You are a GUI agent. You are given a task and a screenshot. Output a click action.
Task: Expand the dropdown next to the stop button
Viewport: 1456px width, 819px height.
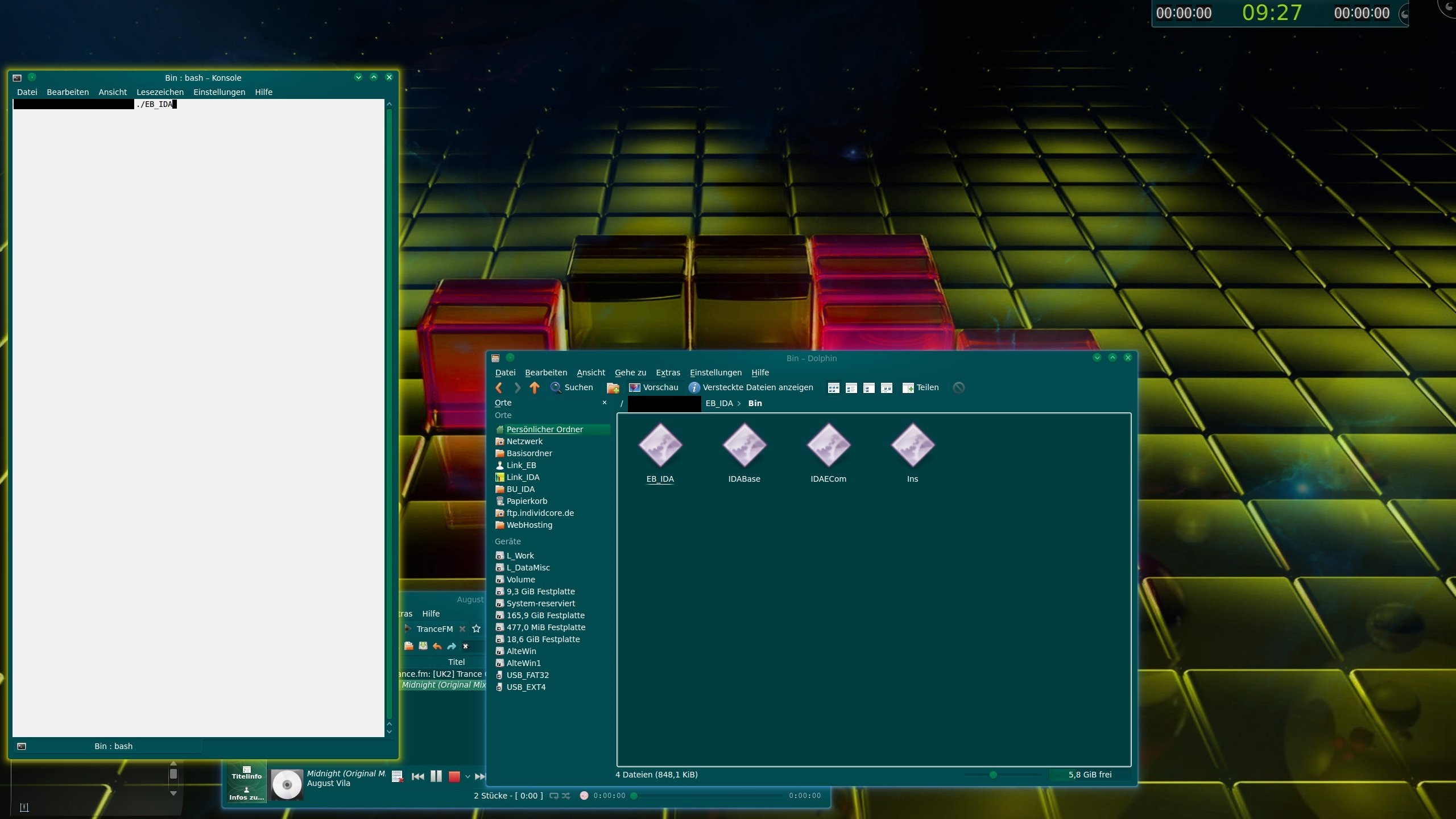coord(468,776)
